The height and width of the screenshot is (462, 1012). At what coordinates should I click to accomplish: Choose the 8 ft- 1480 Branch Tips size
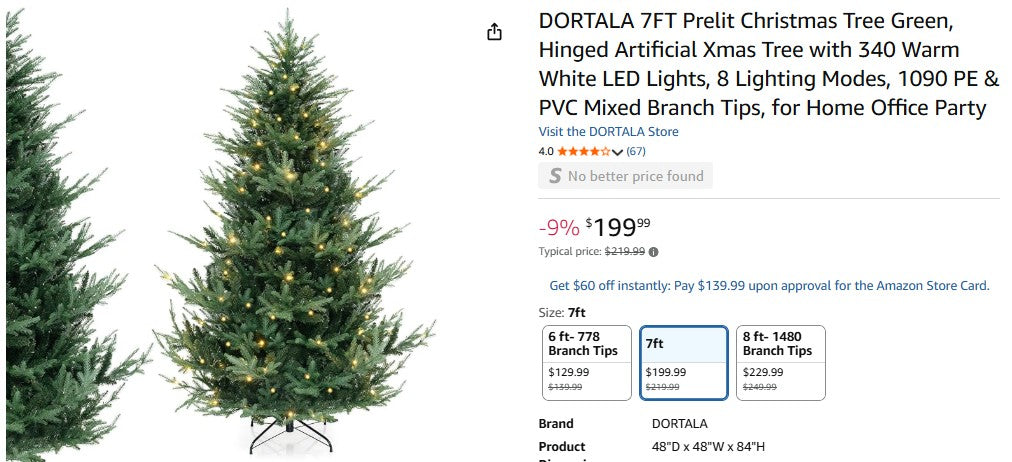click(780, 362)
